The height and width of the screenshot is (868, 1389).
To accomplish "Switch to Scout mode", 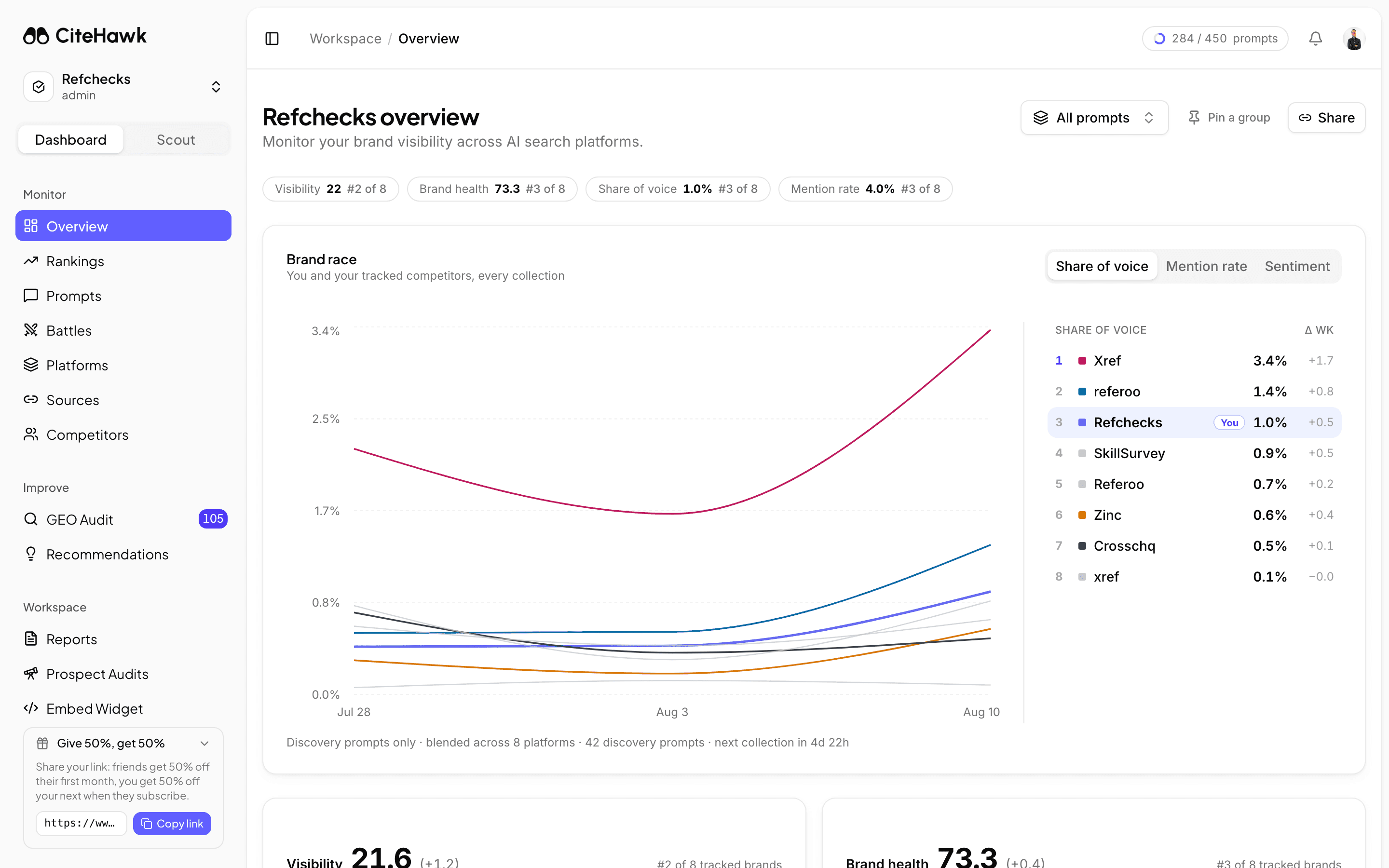I will point(176,139).
